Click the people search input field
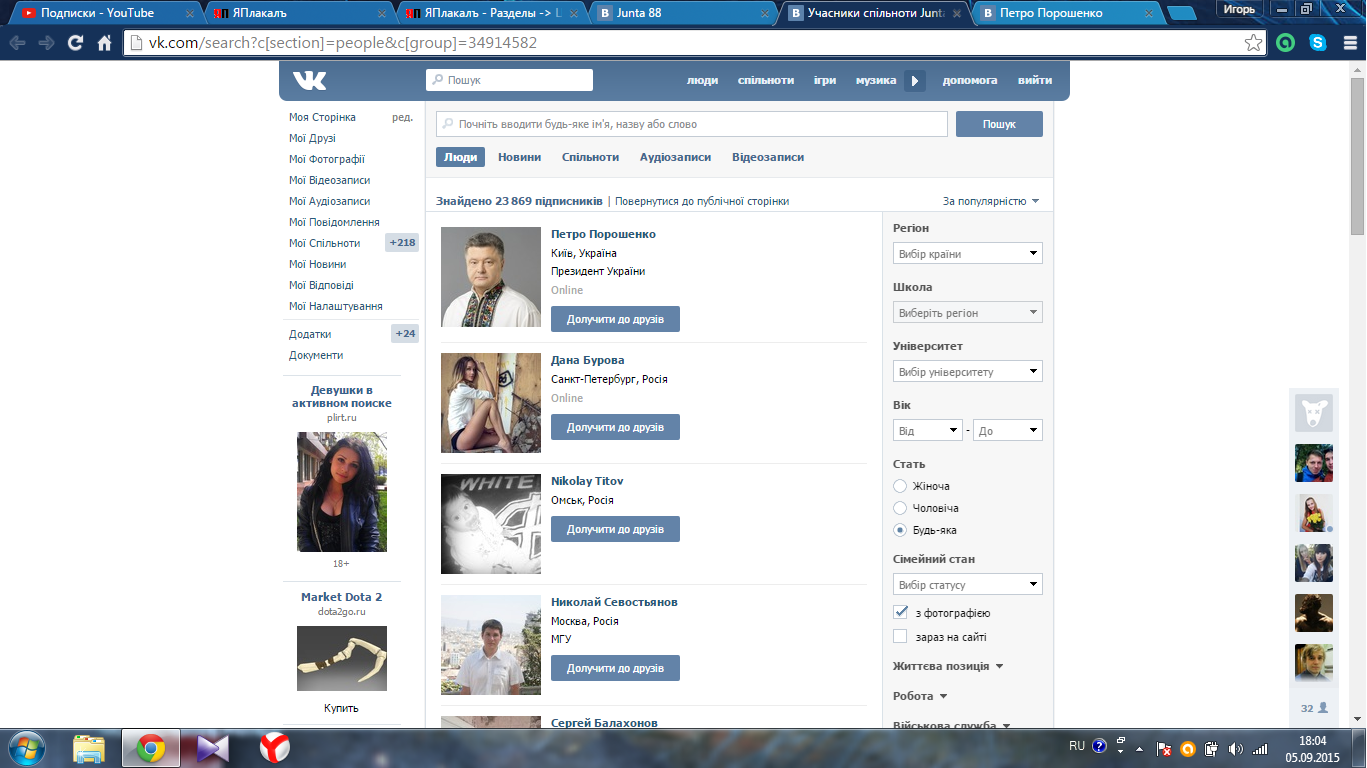Viewport: 1367px width, 768px height. 692,124
